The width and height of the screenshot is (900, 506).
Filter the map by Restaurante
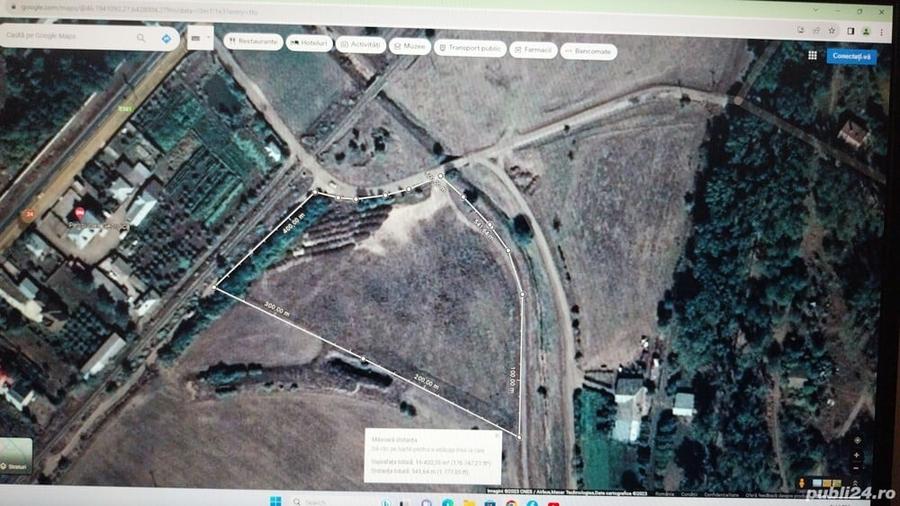253,41
